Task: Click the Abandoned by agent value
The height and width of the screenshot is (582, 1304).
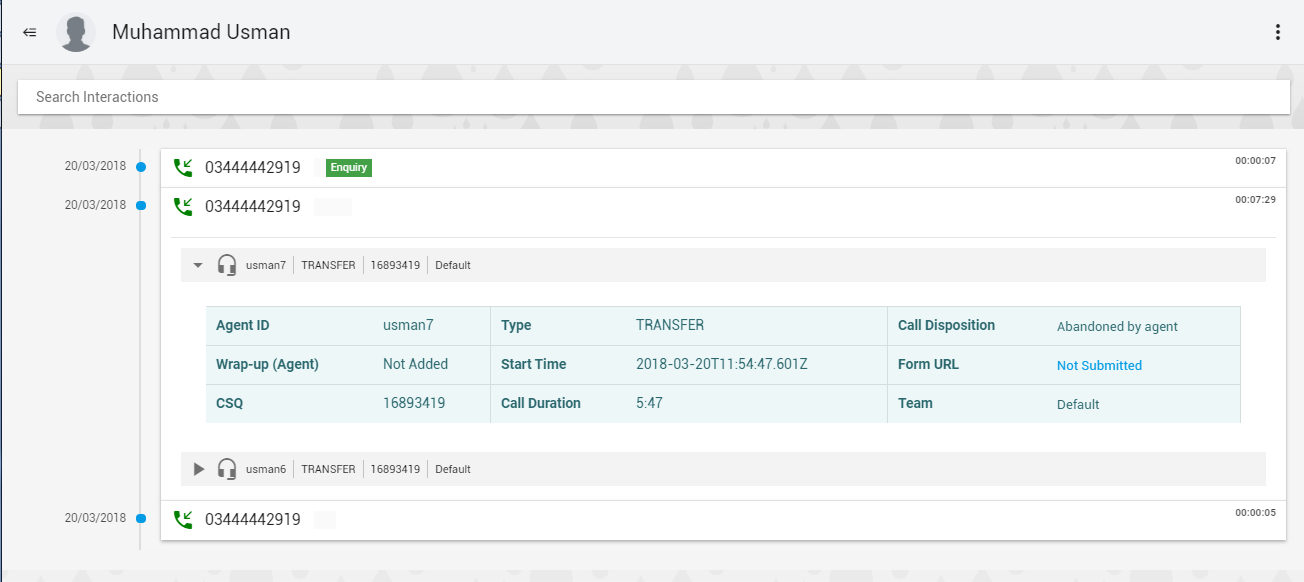Action: click(1117, 327)
